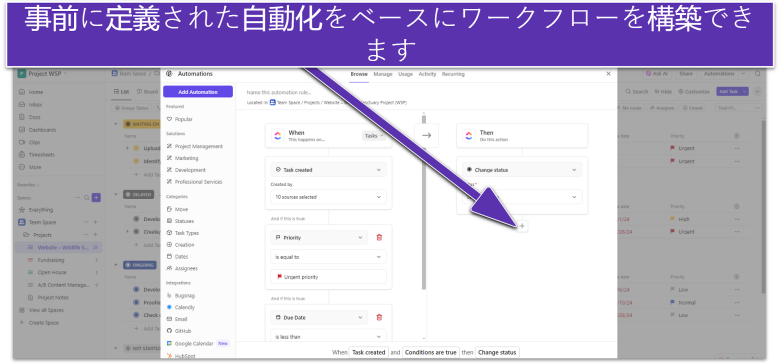This screenshot has width=780, height=363.
Task: Select the Development solutions category
Action: point(186,170)
